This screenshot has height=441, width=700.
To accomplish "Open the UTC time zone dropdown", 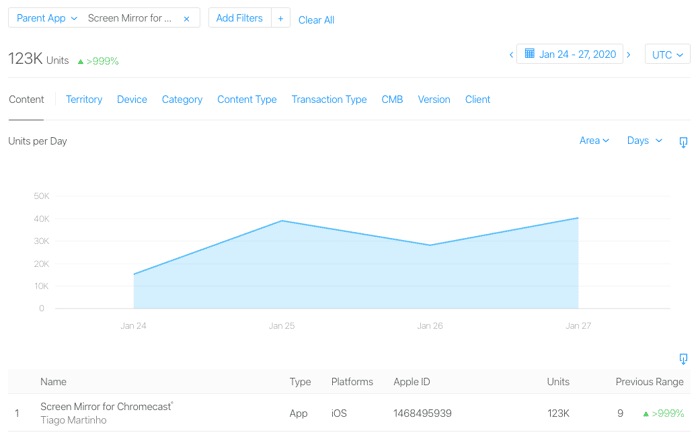I will tap(667, 54).
